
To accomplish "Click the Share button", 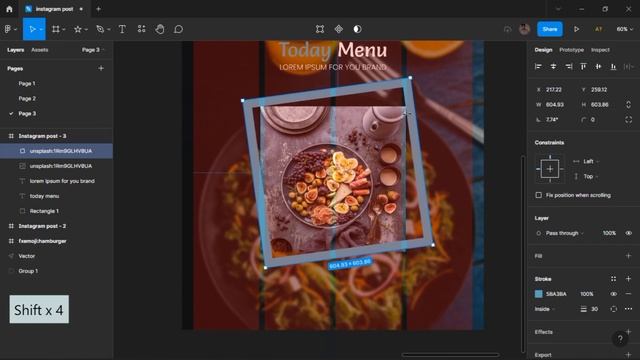I will [549, 29].
